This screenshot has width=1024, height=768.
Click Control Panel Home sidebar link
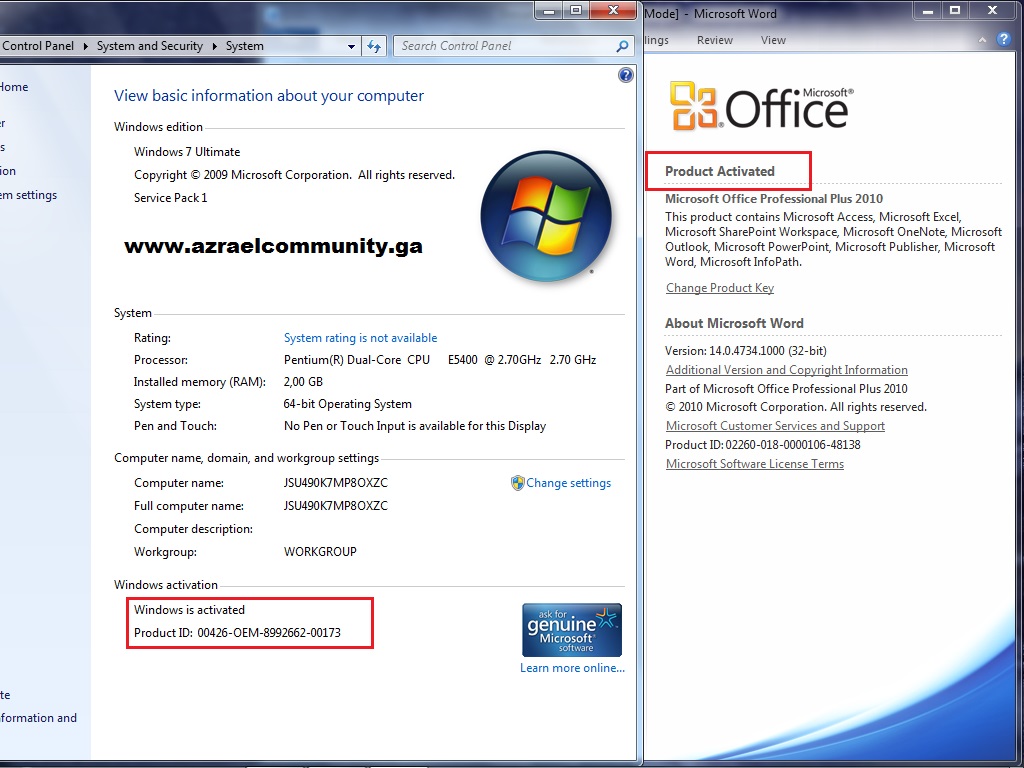tap(14, 87)
